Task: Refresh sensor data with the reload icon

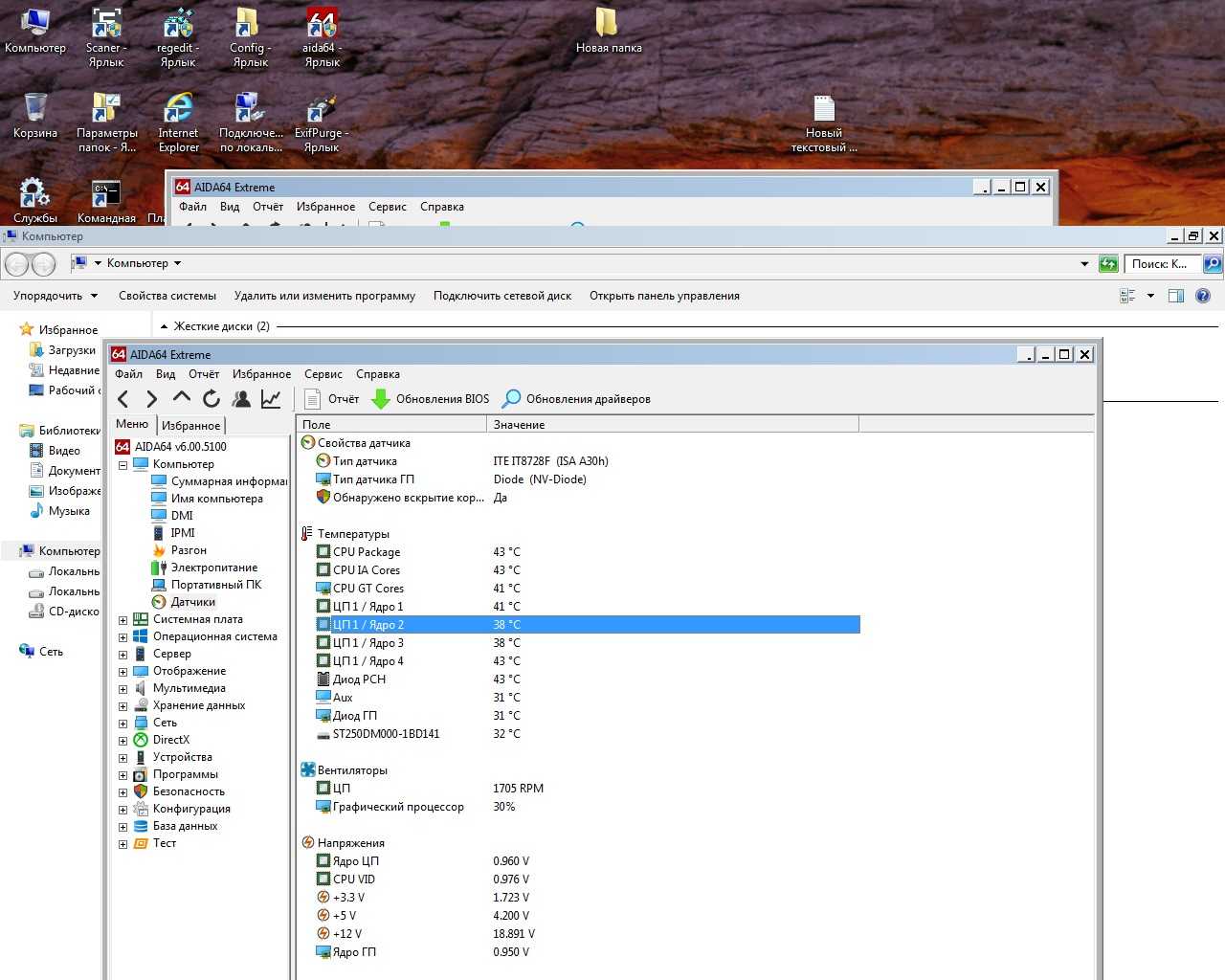Action: point(212,399)
